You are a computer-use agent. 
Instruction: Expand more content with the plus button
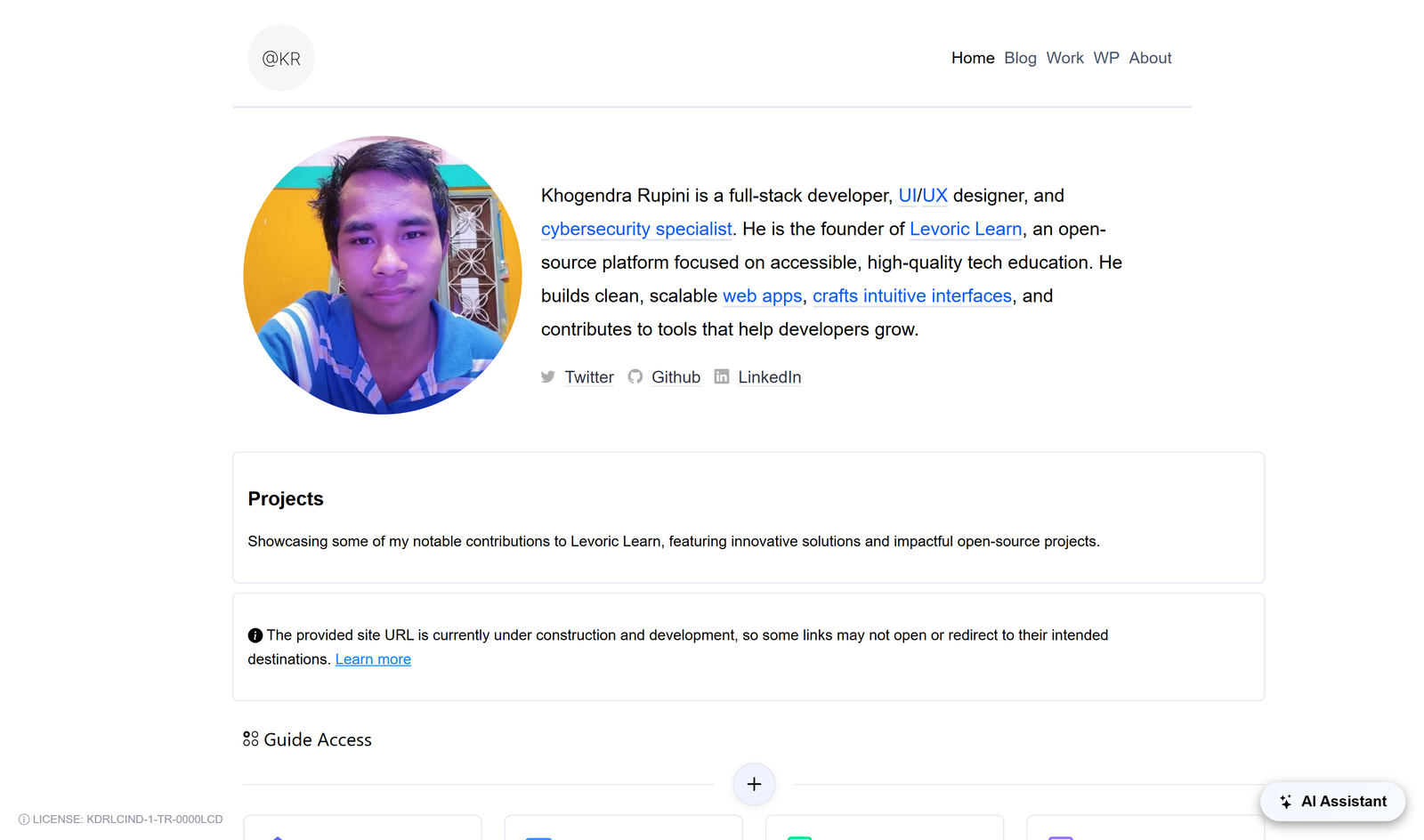click(x=754, y=784)
